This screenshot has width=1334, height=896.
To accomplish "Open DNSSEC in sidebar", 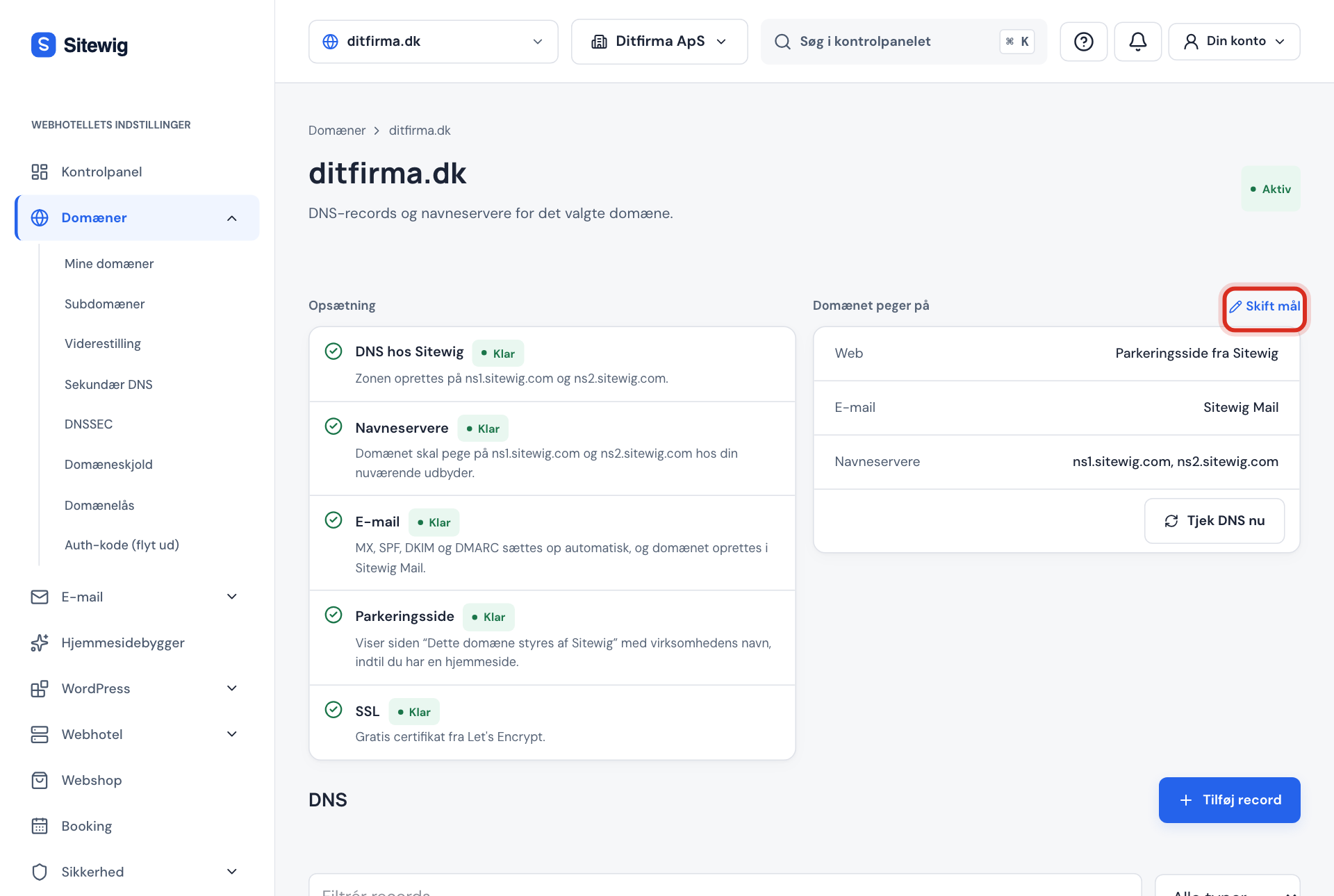I will click(x=88, y=424).
